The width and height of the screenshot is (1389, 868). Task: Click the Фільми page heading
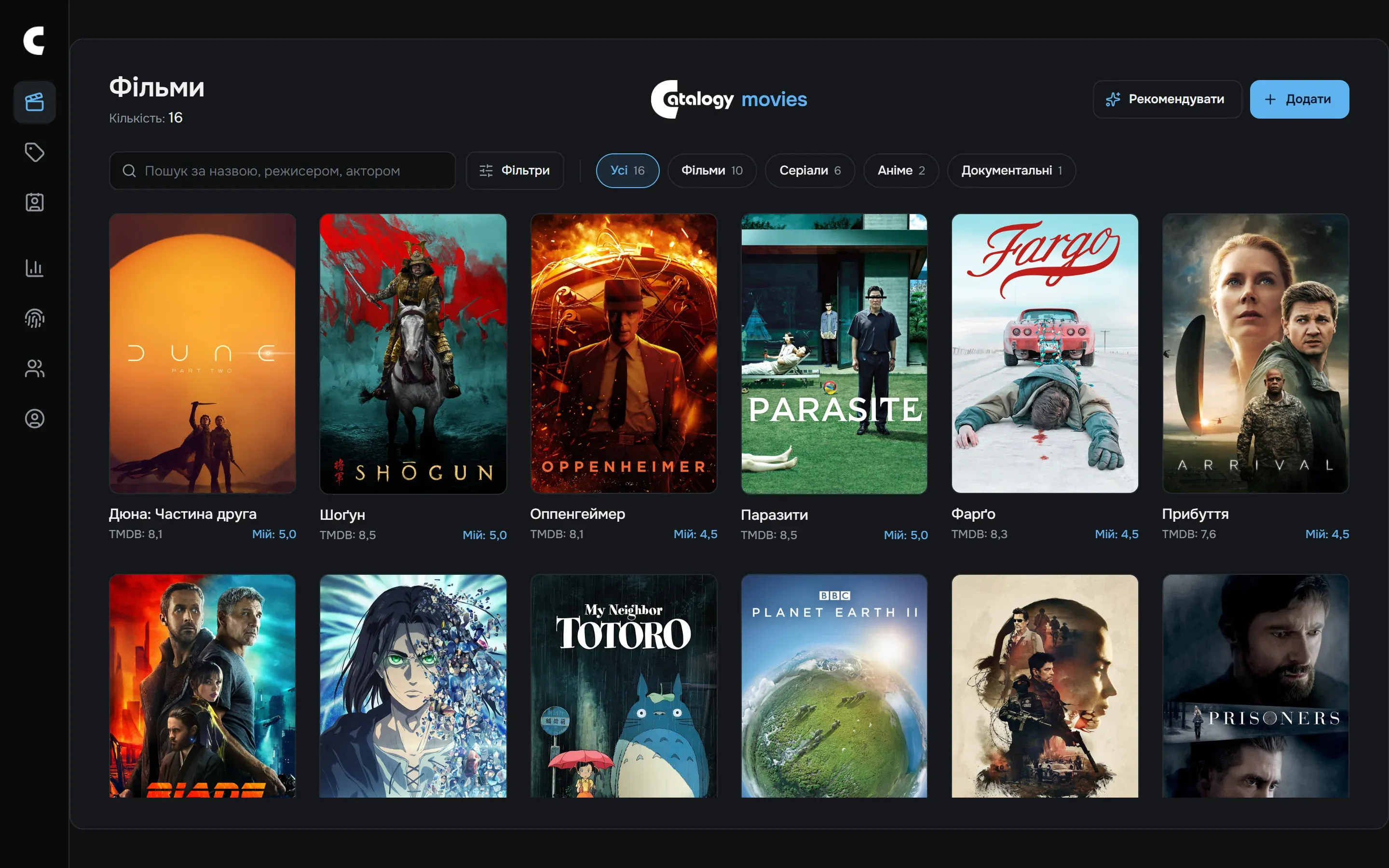tap(157, 87)
